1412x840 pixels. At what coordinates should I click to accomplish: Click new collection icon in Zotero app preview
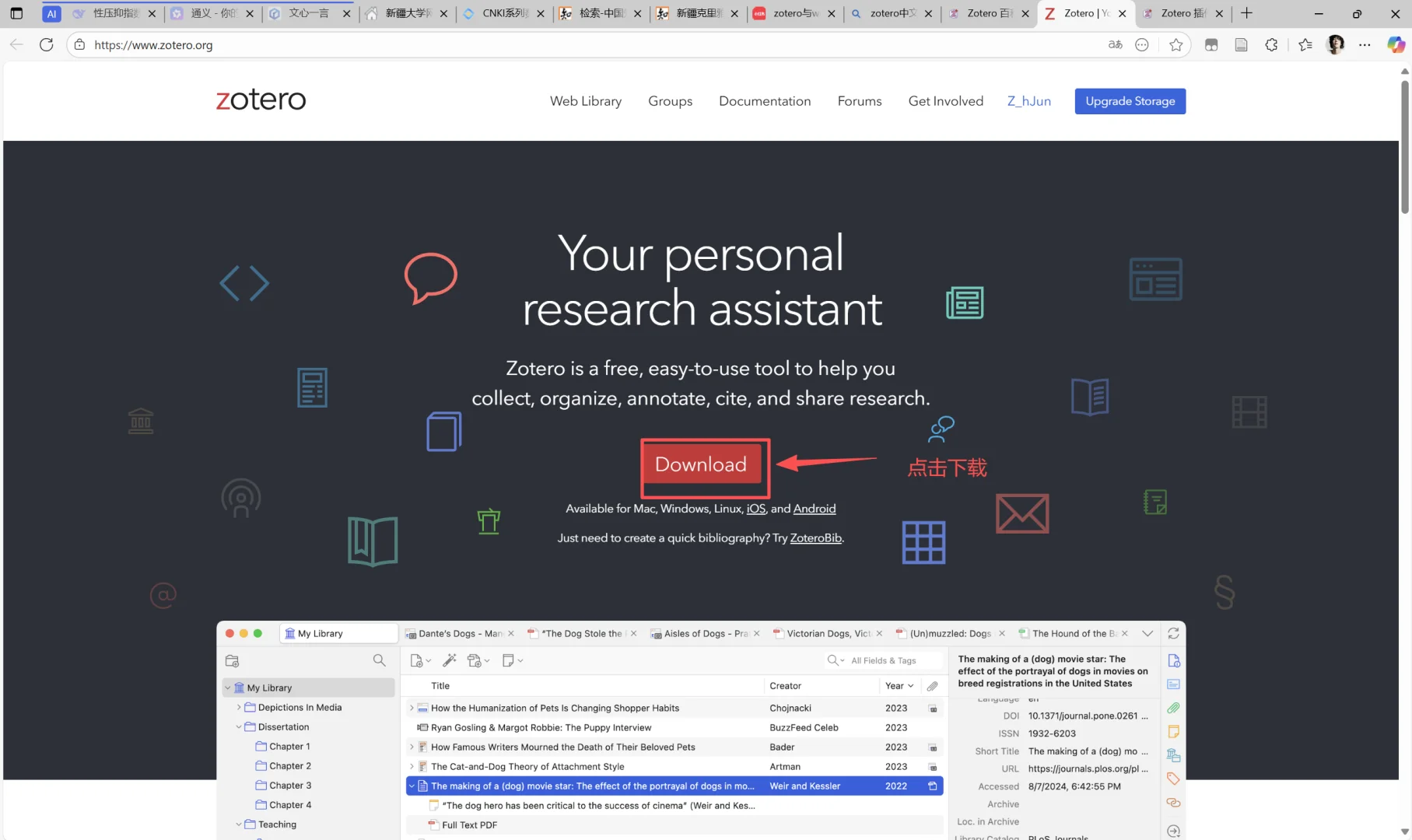pyautogui.click(x=232, y=661)
